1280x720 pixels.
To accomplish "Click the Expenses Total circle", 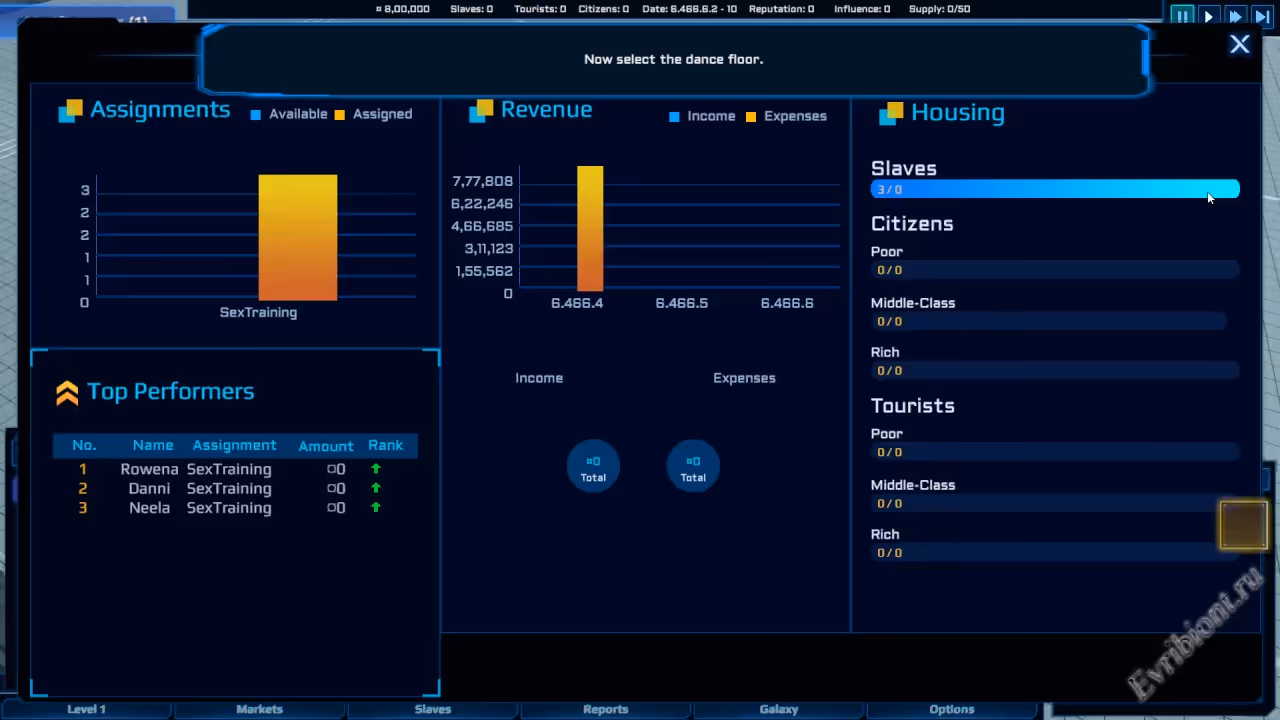I will (693, 467).
